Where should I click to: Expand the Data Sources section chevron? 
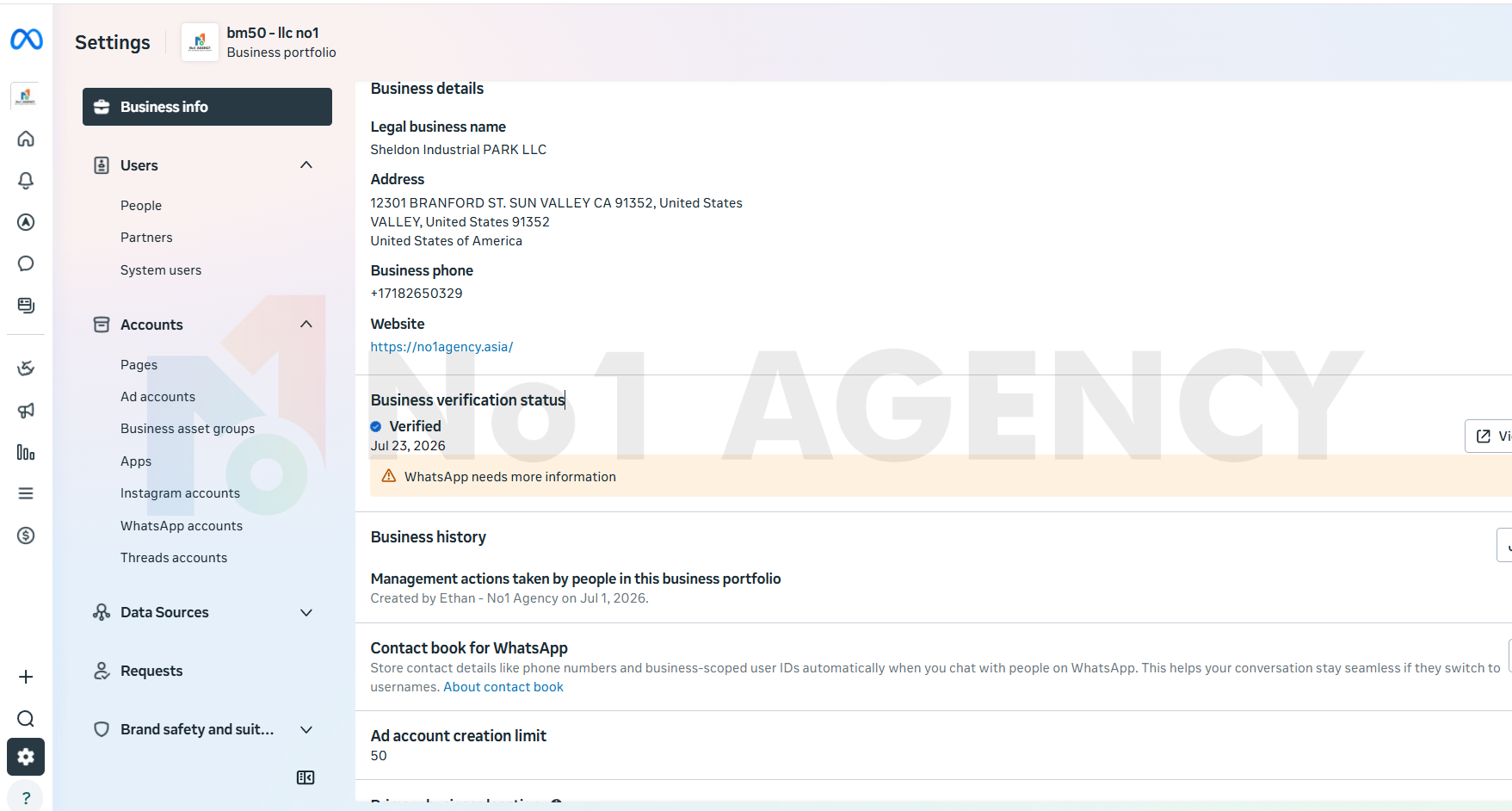[x=306, y=612]
